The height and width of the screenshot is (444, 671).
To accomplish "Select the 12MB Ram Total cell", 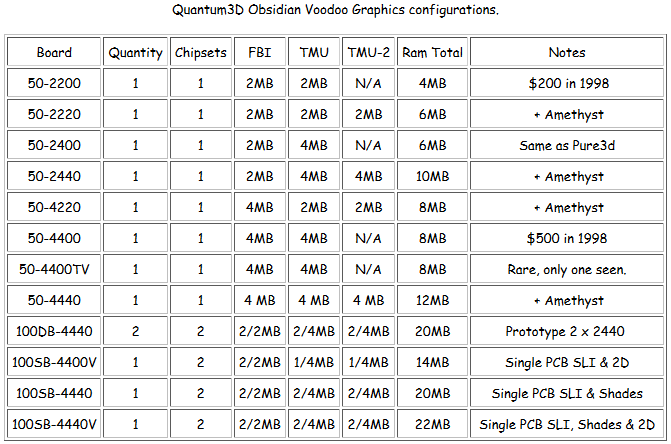I will [x=432, y=300].
